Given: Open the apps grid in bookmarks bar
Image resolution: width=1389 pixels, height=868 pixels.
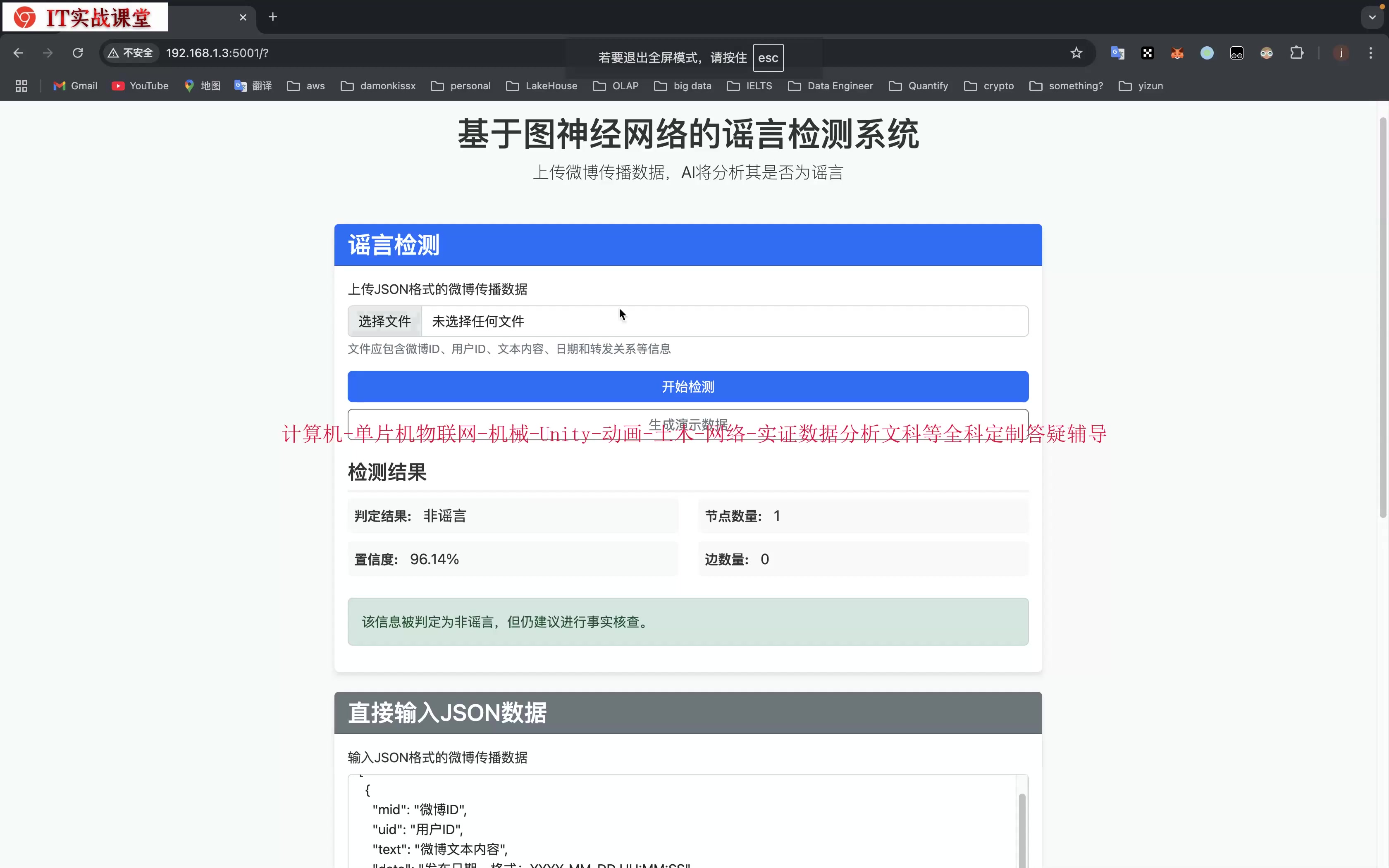Looking at the screenshot, I should tap(21, 86).
